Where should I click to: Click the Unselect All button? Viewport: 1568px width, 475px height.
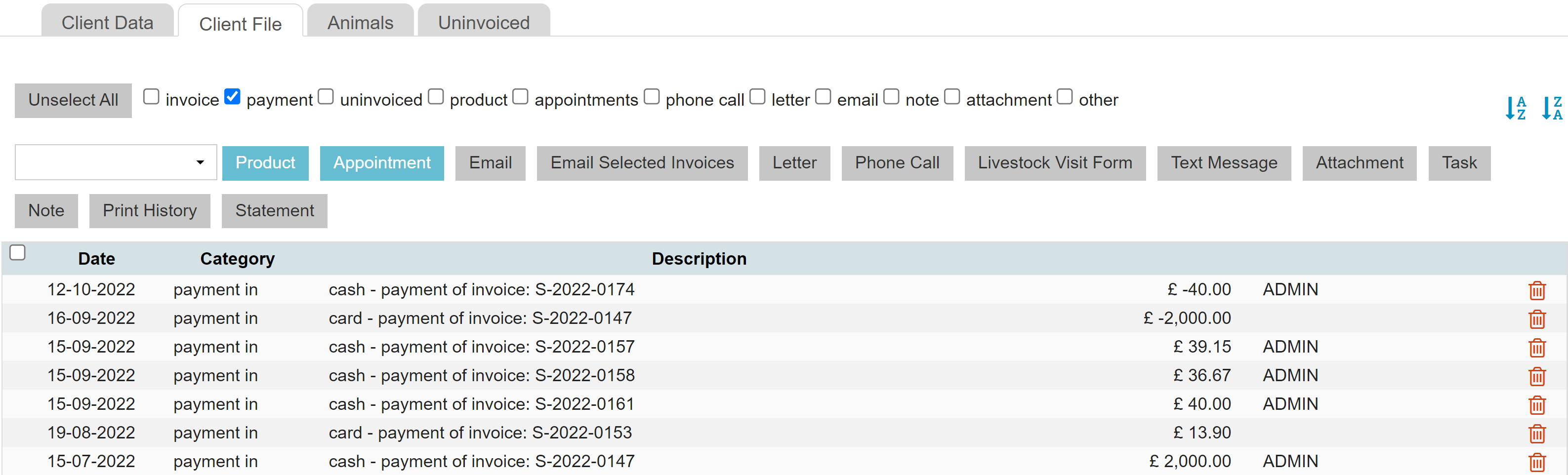[73, 100]
